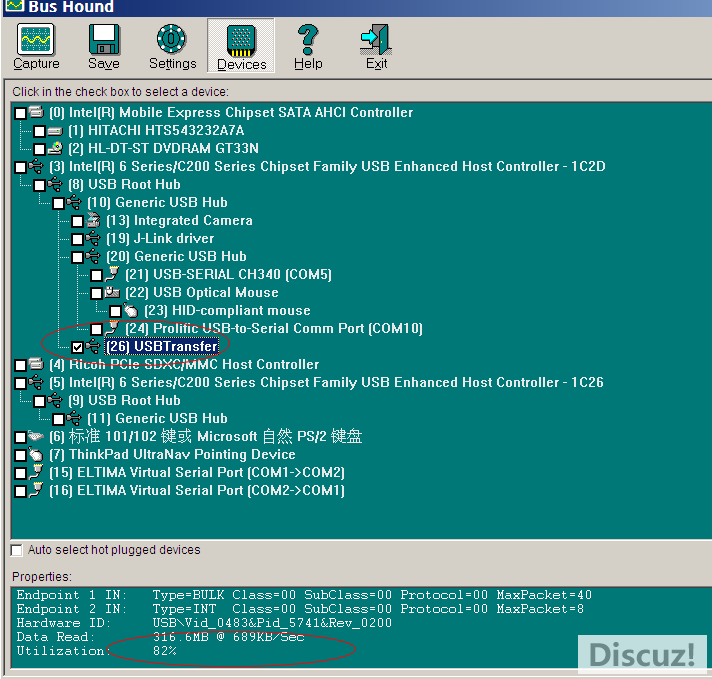
Task: Click USB icon next to [9] USB Root Hub
Action: click(55, 401)
